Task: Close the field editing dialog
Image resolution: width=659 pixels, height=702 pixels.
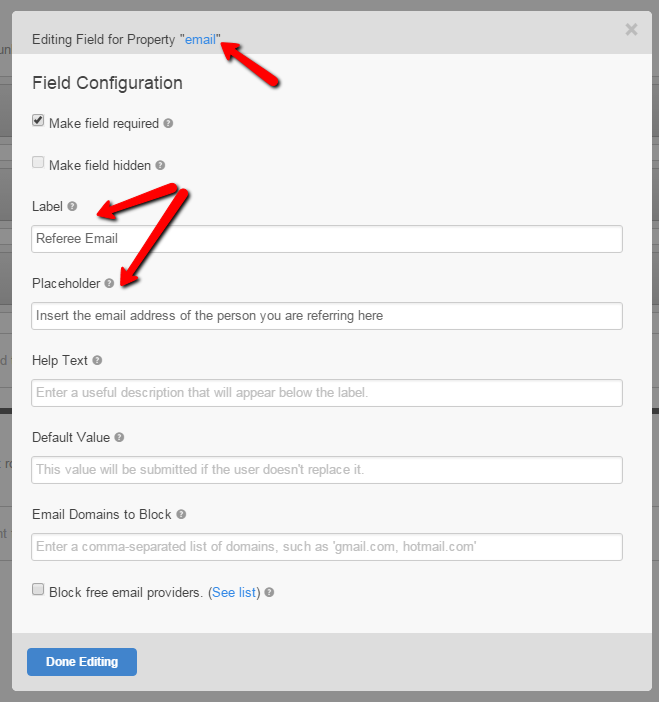Action: (x=631, y=30)
